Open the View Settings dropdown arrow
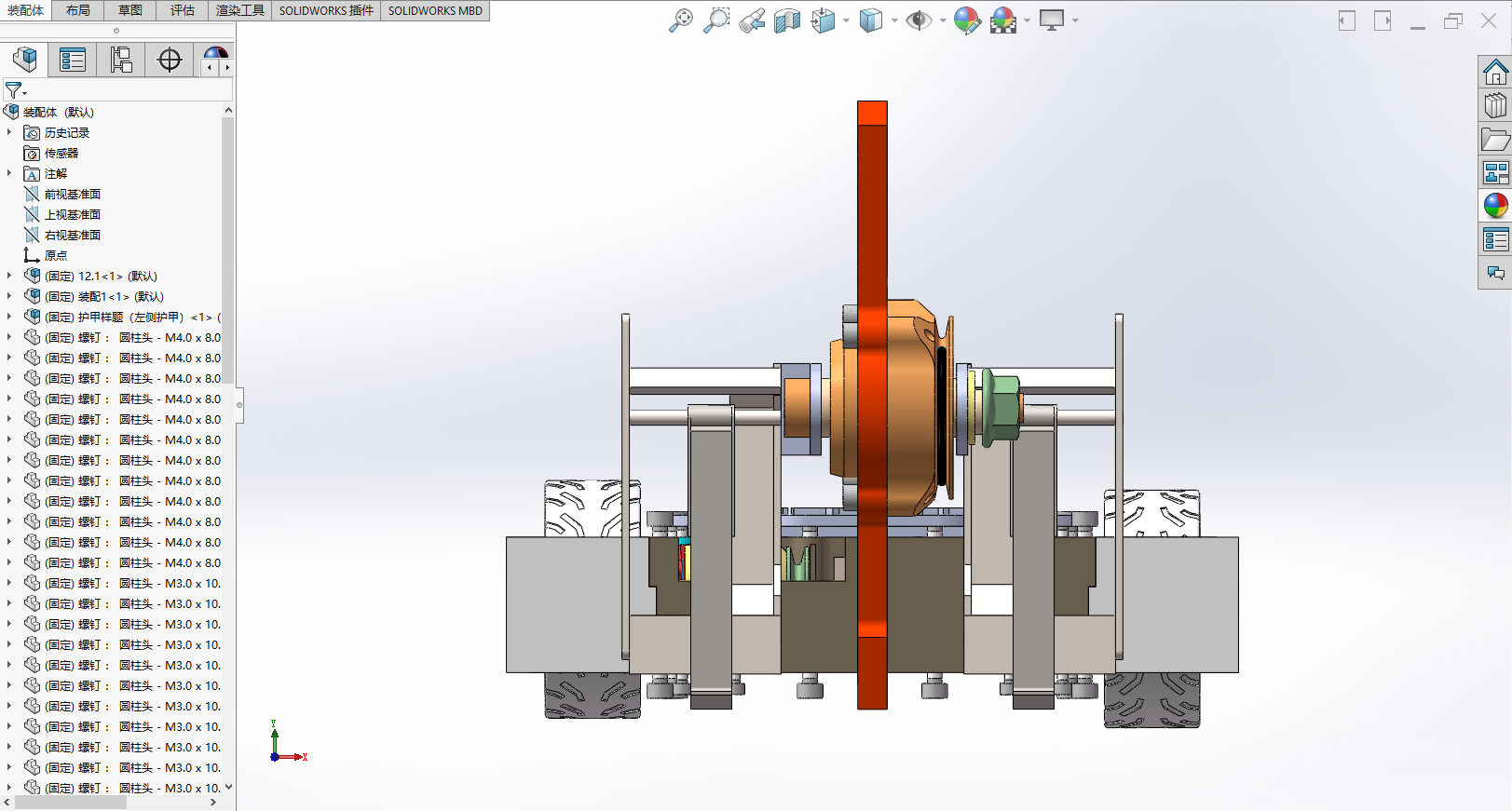The height and width of the screenshot is (811, 1512). coord(1075,20)
